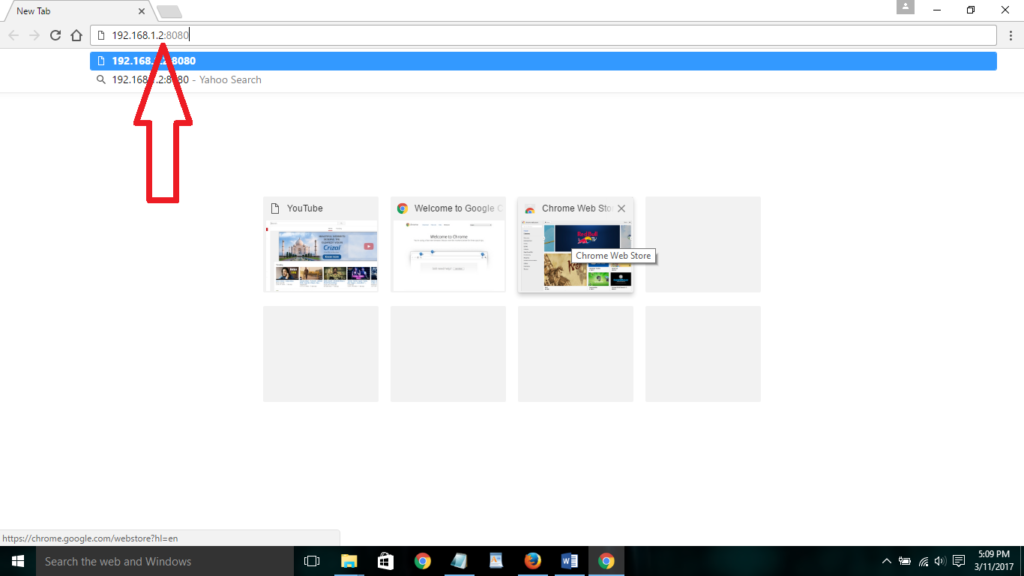Open Windows Store from the taskbar
This screenshot has height=576, width=1024.
click(x=385, y=561)
